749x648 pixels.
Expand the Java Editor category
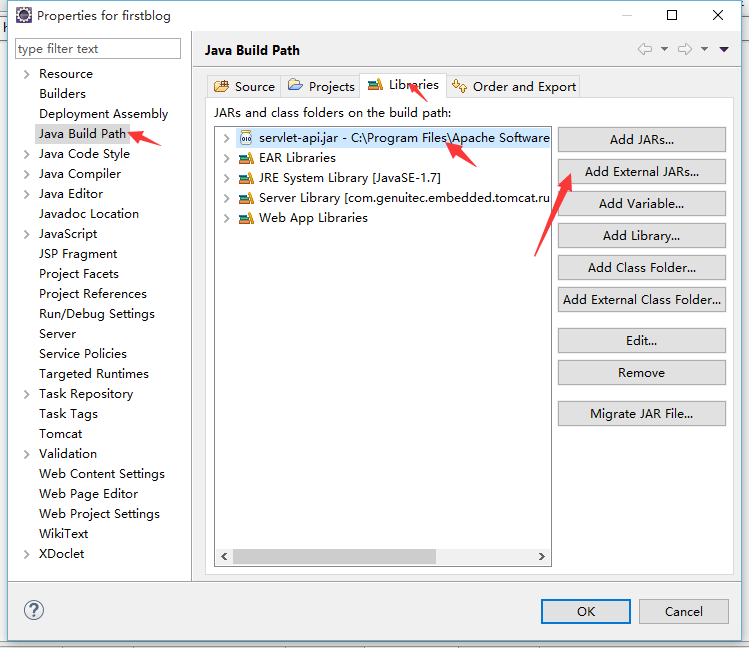[x=27, y=194]
